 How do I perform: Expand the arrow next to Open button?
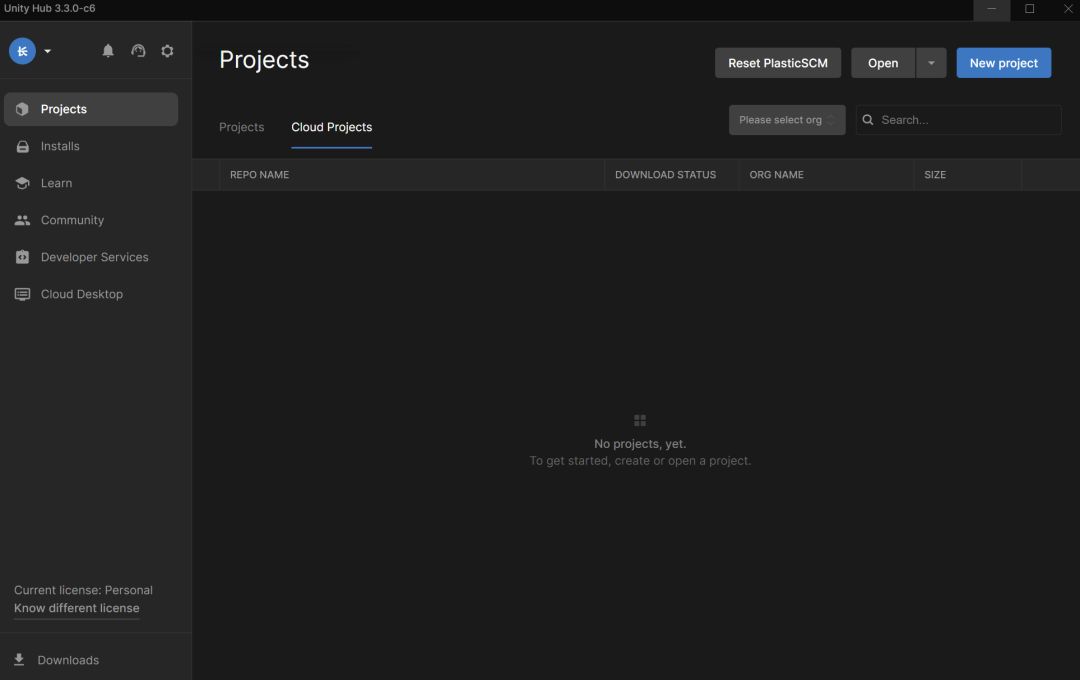[x=931, y=63]
